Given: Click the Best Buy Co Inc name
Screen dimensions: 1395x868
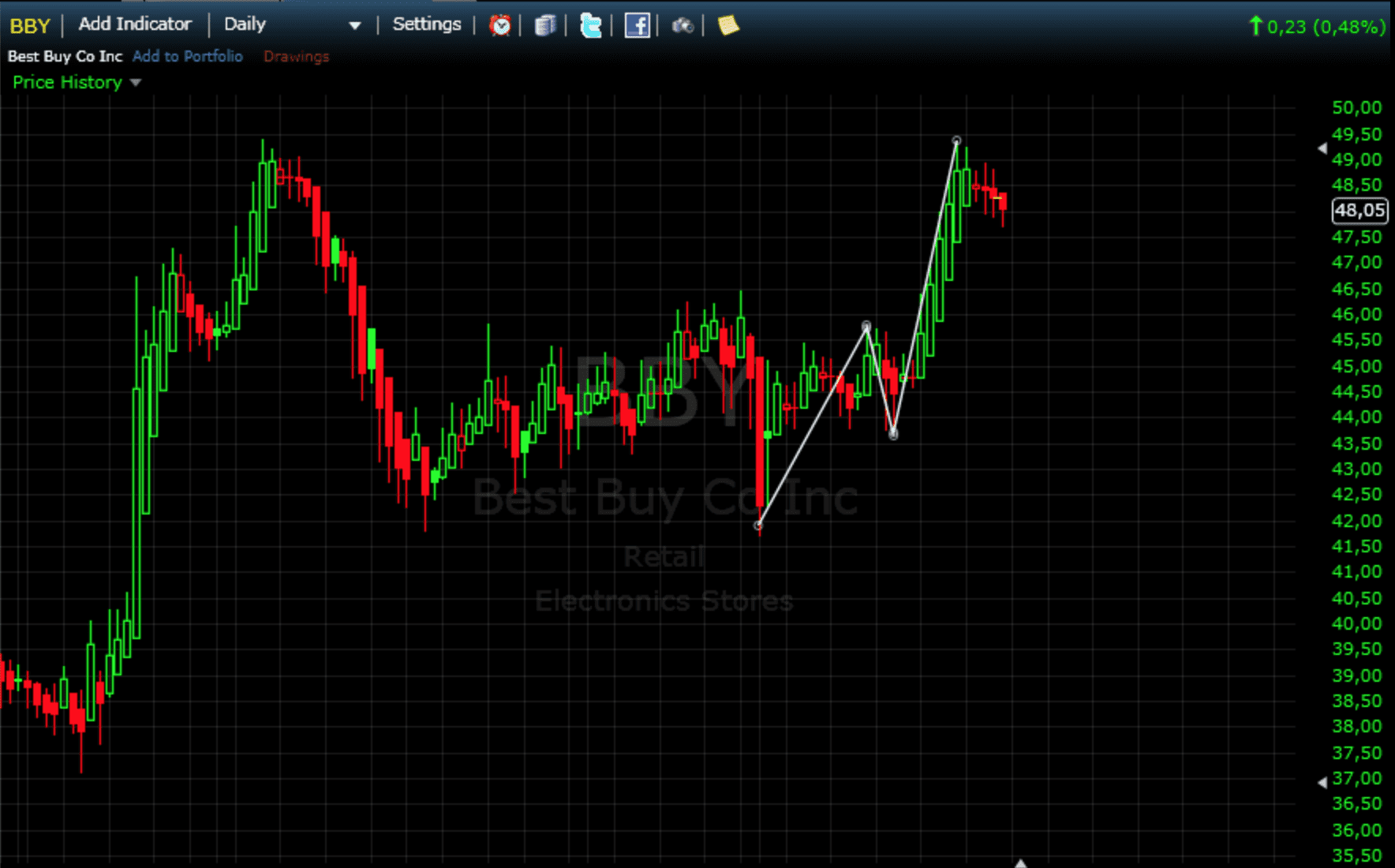Looking at the screenshot, I should pyautogui.click(x=65, y=56).
